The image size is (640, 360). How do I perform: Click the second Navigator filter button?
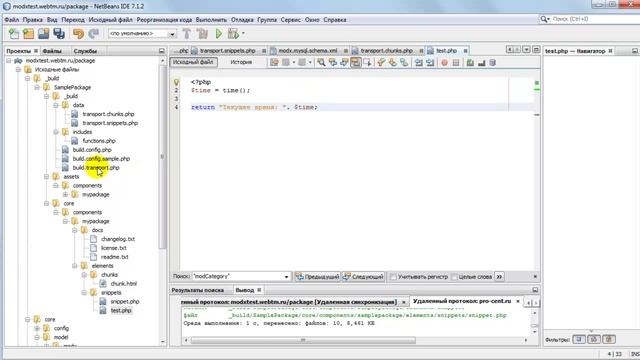point(594,339)
